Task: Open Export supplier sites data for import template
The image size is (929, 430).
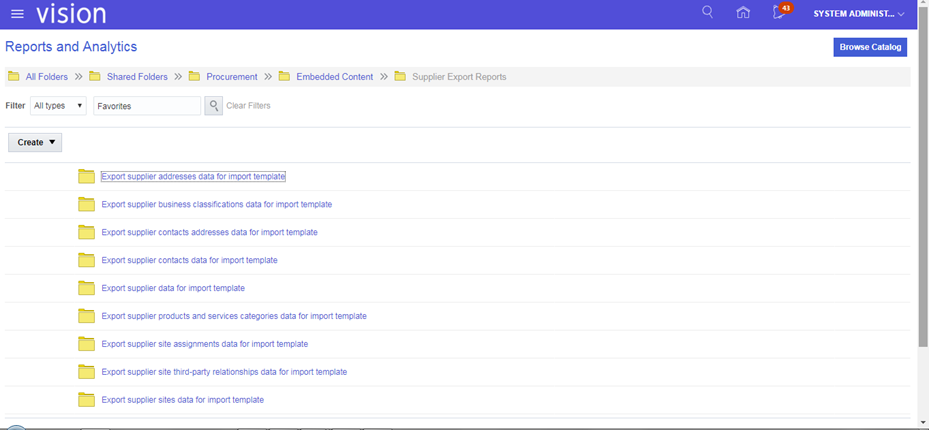Action: pos(182,400)
